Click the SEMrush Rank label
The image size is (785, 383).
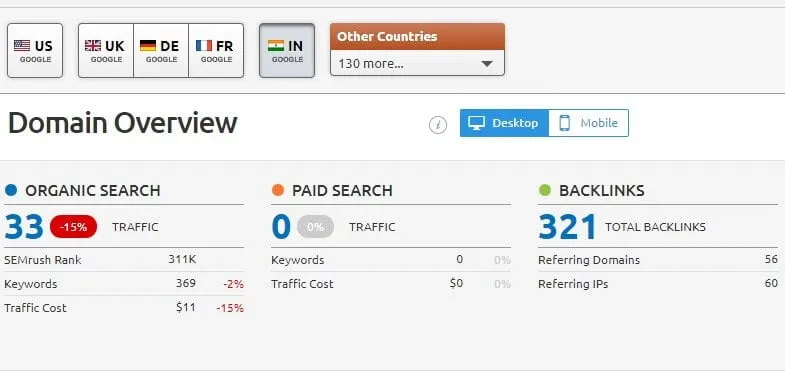point(43,260)
